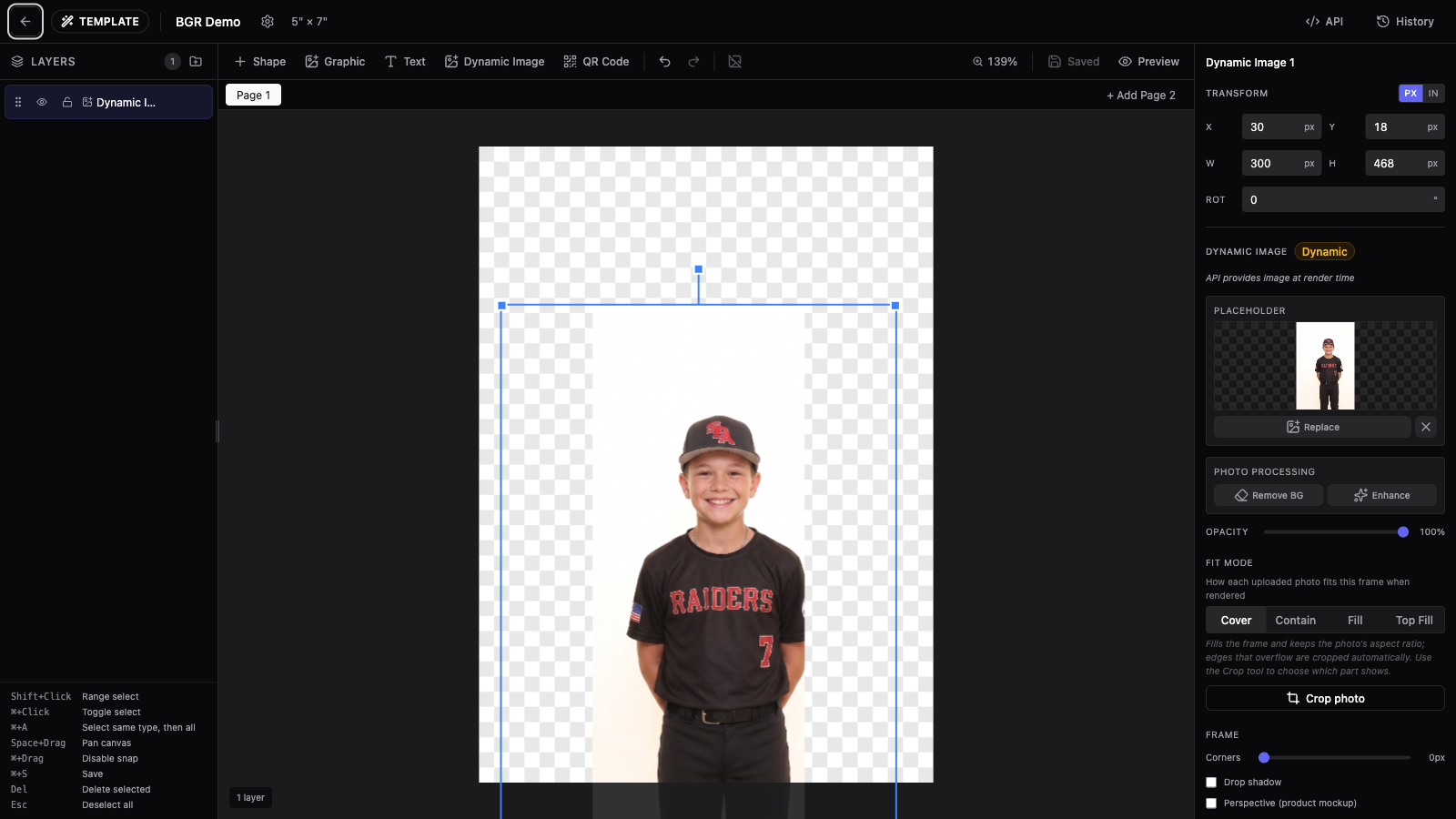Image resolution: width=1456 pixels, height=819 pixels.
Task: Enable Perspective (product mockup) checkbox
Action: click(1211, 804)
